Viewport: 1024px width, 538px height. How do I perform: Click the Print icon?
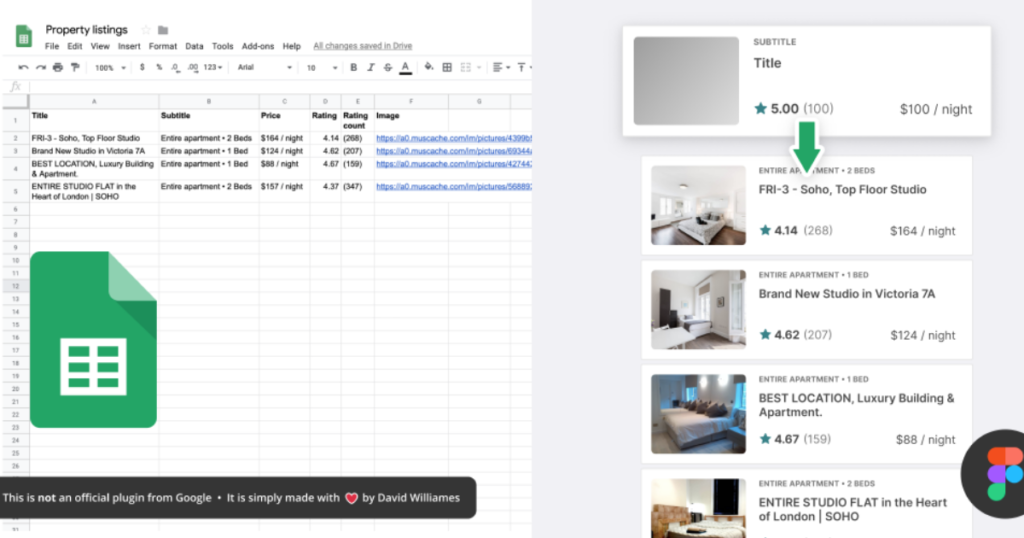58,67
